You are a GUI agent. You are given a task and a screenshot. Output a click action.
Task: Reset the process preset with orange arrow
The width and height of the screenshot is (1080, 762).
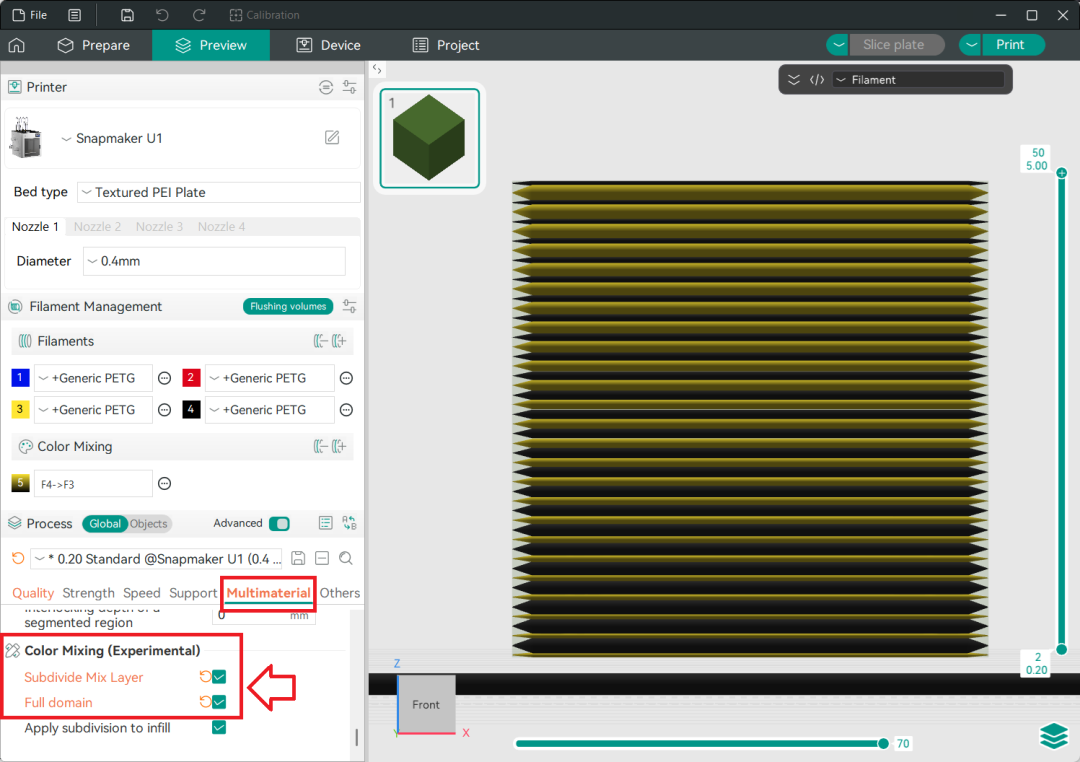pyautogui.click(x=19, y=558)
